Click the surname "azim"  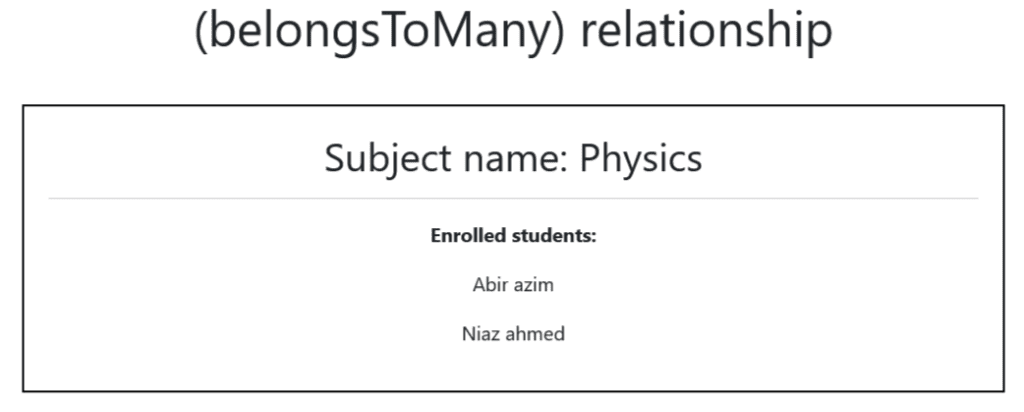[x=534, y=285]
